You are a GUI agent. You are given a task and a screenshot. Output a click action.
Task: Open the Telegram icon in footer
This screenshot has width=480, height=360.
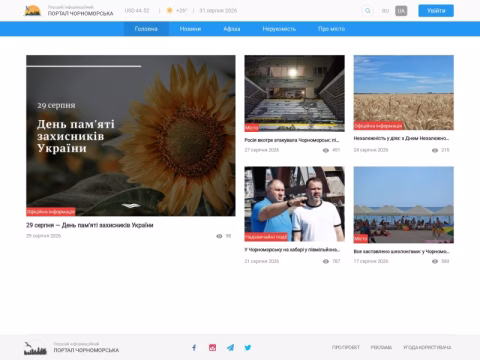point(230,348)
